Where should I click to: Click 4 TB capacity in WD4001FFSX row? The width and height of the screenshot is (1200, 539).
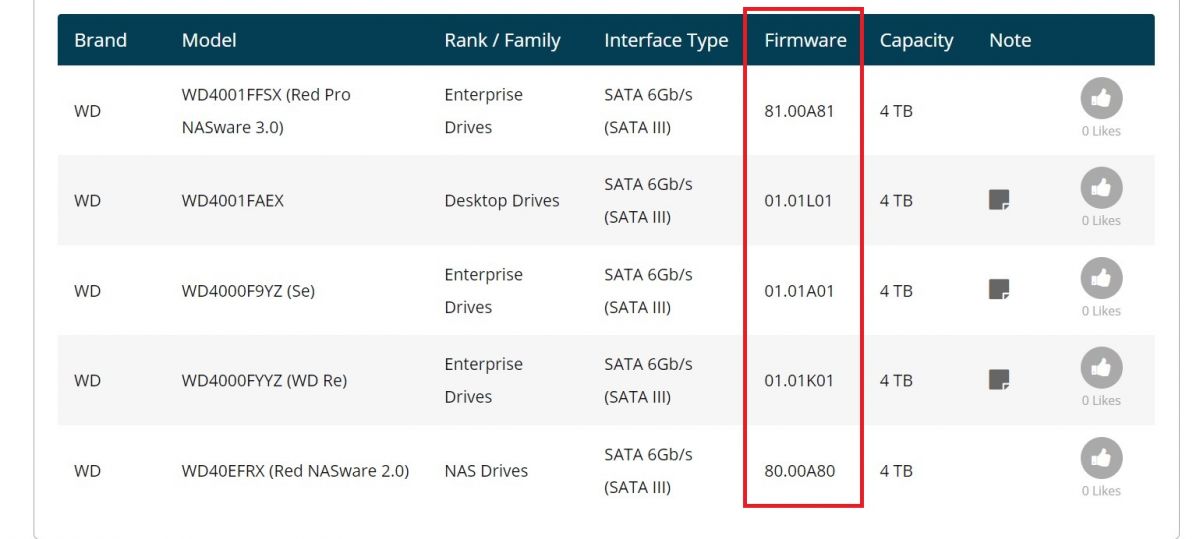click(x=896, y=111)
